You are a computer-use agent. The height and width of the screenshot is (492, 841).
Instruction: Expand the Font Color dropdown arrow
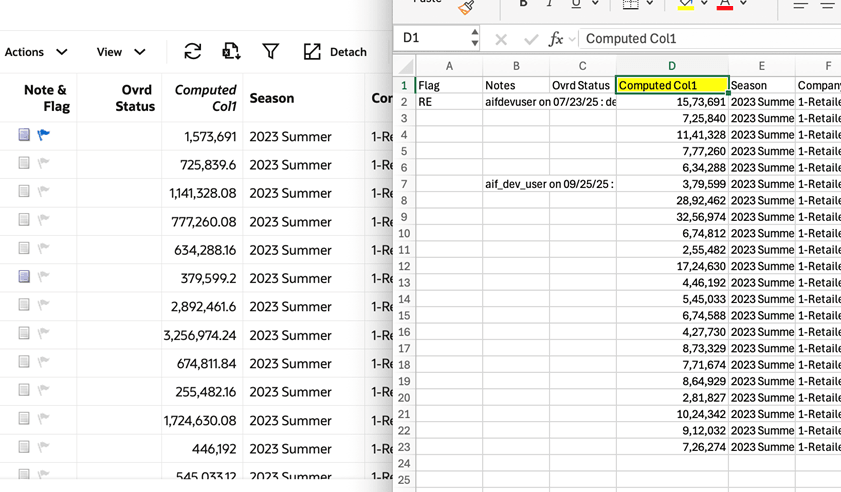[x=743, y=3]
